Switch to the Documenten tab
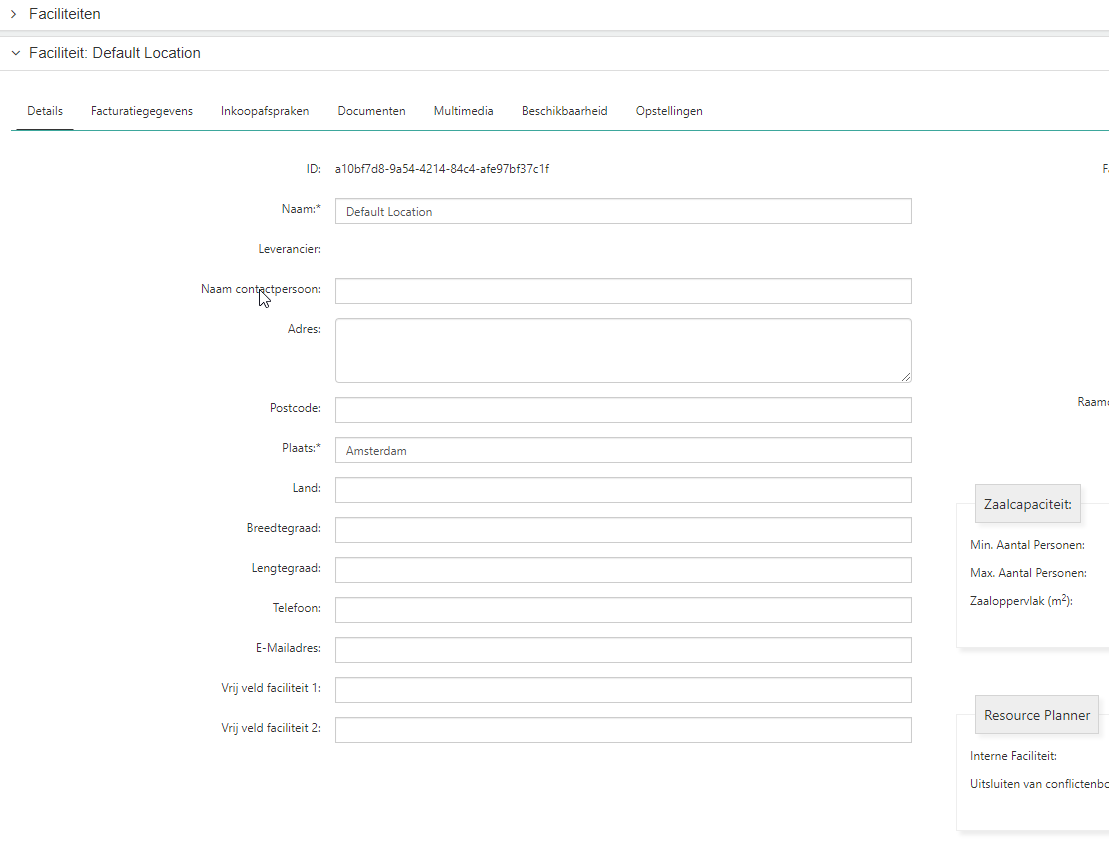Screen dimensions: 1109x864 click(x=371, y=111)
